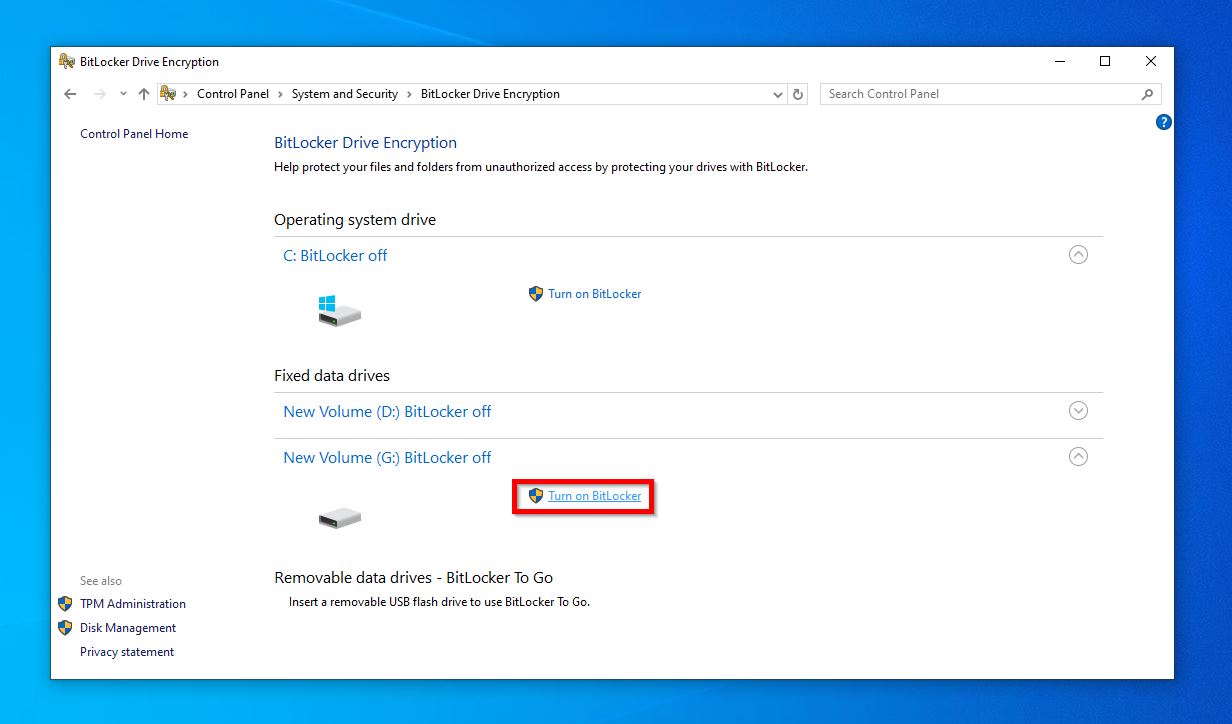Click the Disk Management shield icon
Screen dimensions: 1232x724
pos(65,628)
